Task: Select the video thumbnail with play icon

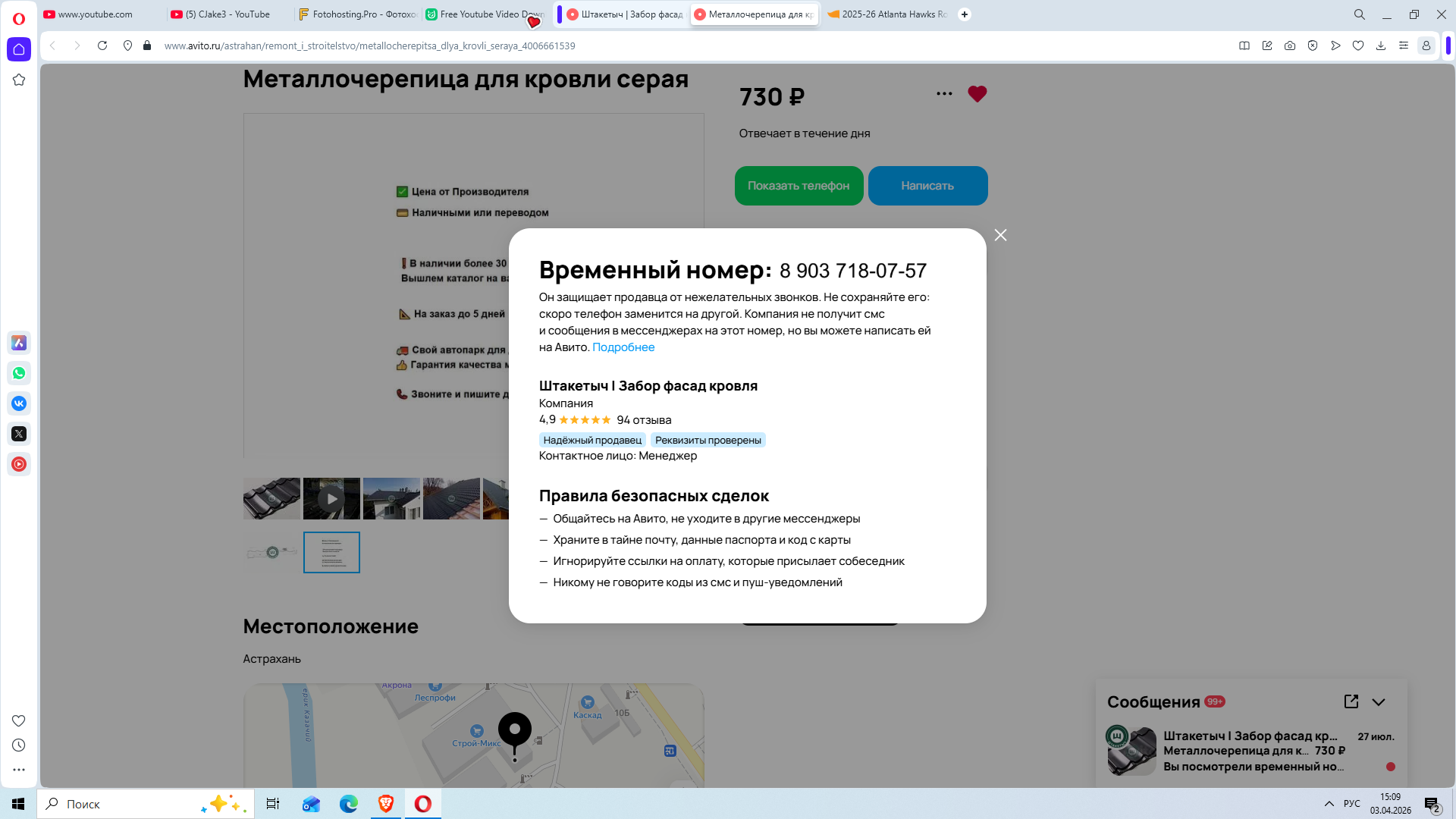Action: point(331,498)
